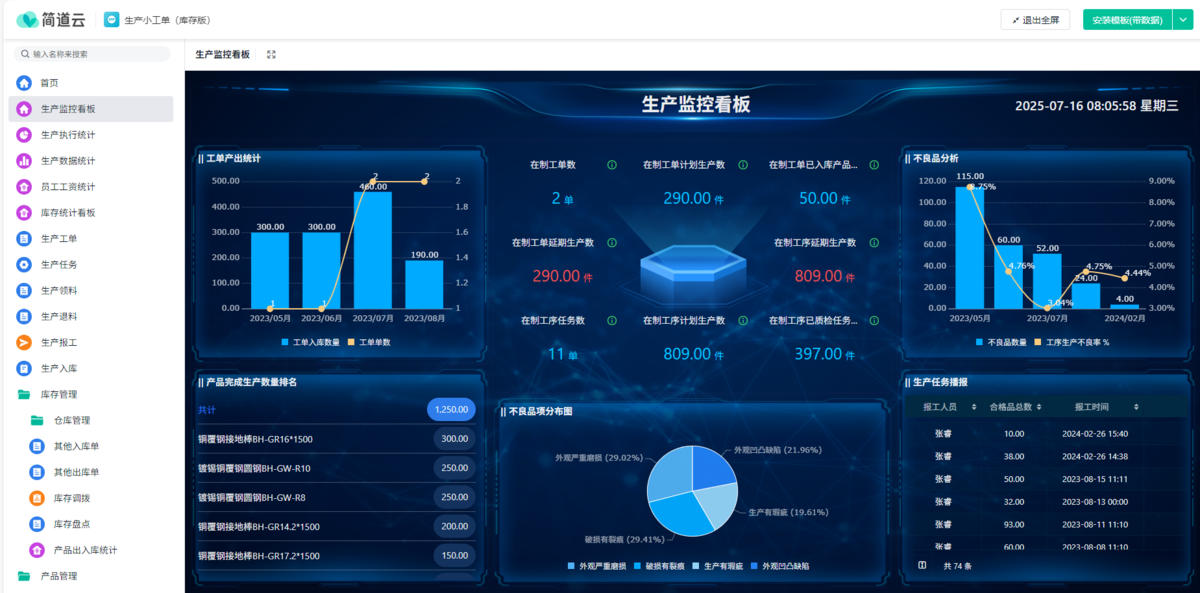Viewport: 1200px width, 593px height.
Task: Click the 简道云 logo
Action: pos(50,20)
